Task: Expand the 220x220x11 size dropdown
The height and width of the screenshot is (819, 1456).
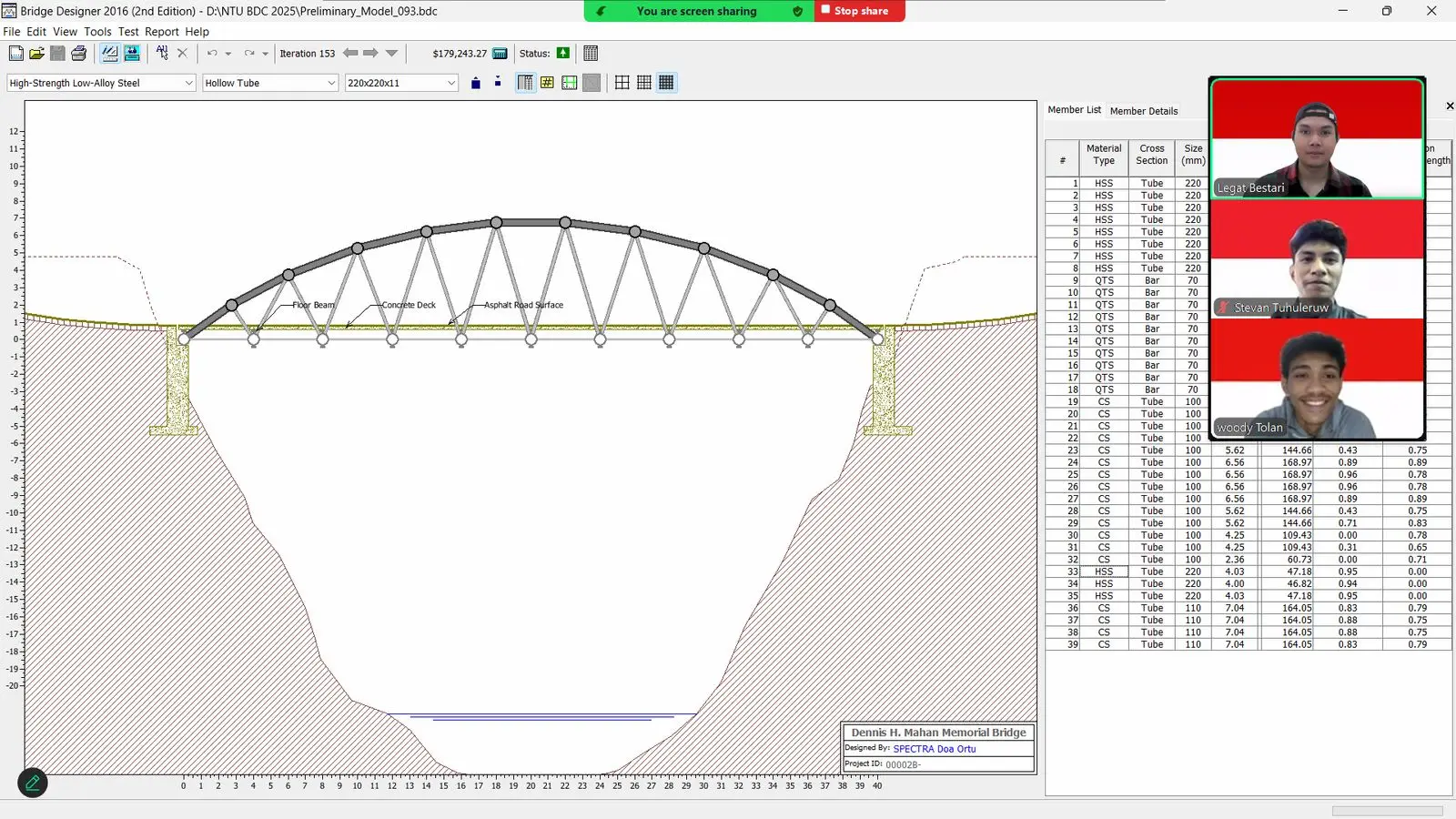Action: (401, 83)
